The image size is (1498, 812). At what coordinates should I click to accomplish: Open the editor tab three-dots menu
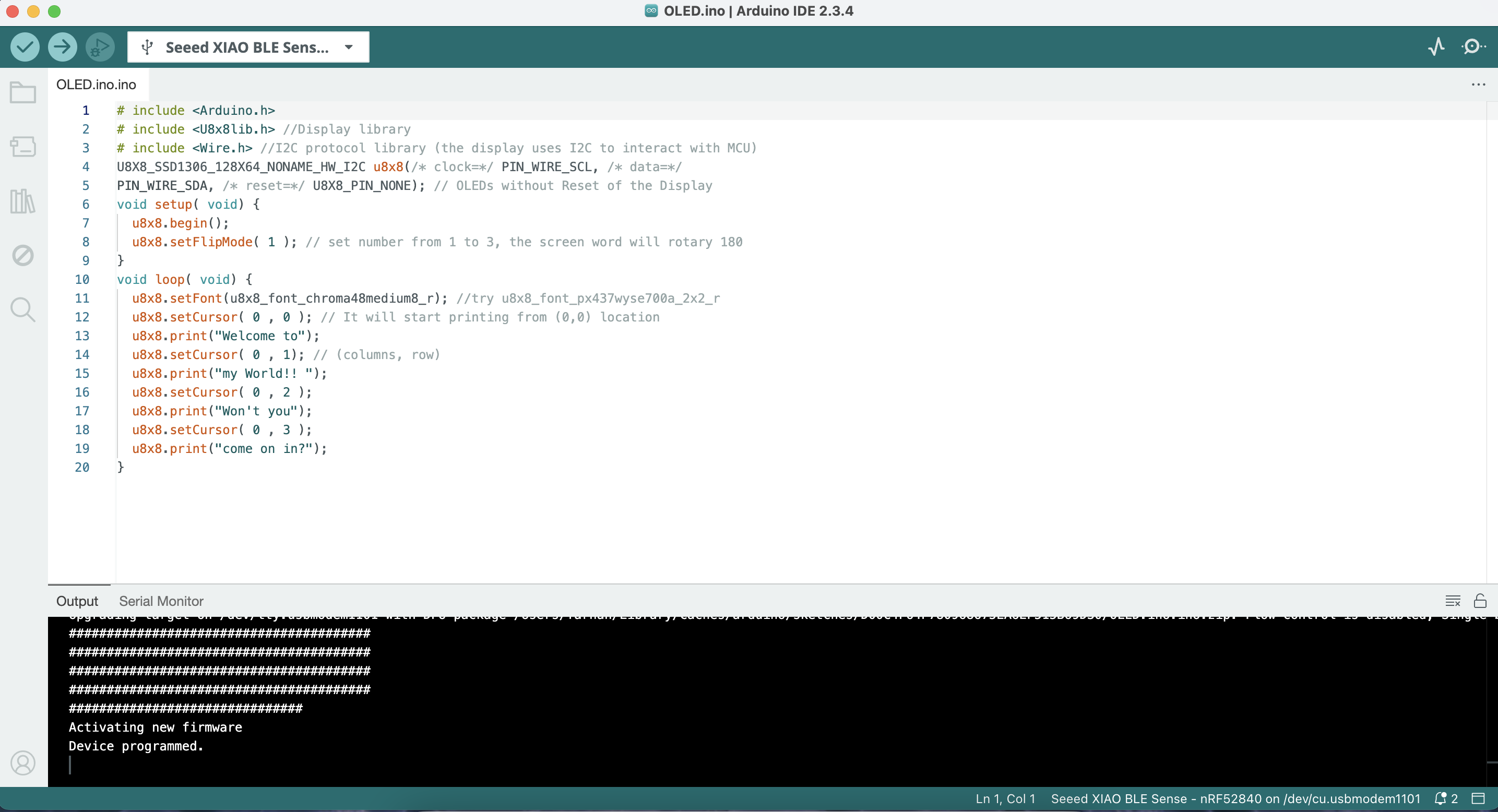(x=1478, y=85)
